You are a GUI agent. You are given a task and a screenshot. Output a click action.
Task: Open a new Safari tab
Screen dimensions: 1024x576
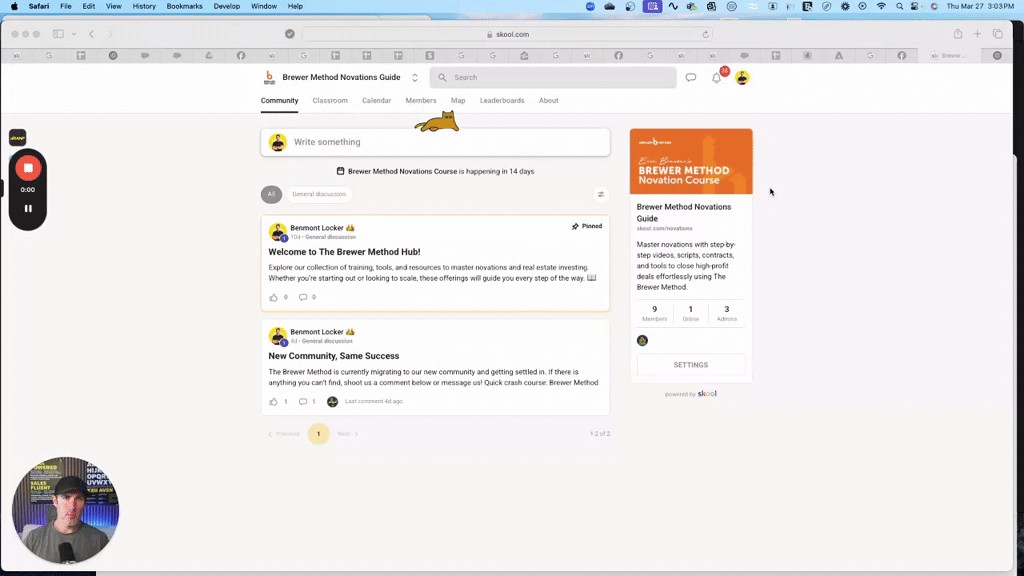click(x=978, y=34)
